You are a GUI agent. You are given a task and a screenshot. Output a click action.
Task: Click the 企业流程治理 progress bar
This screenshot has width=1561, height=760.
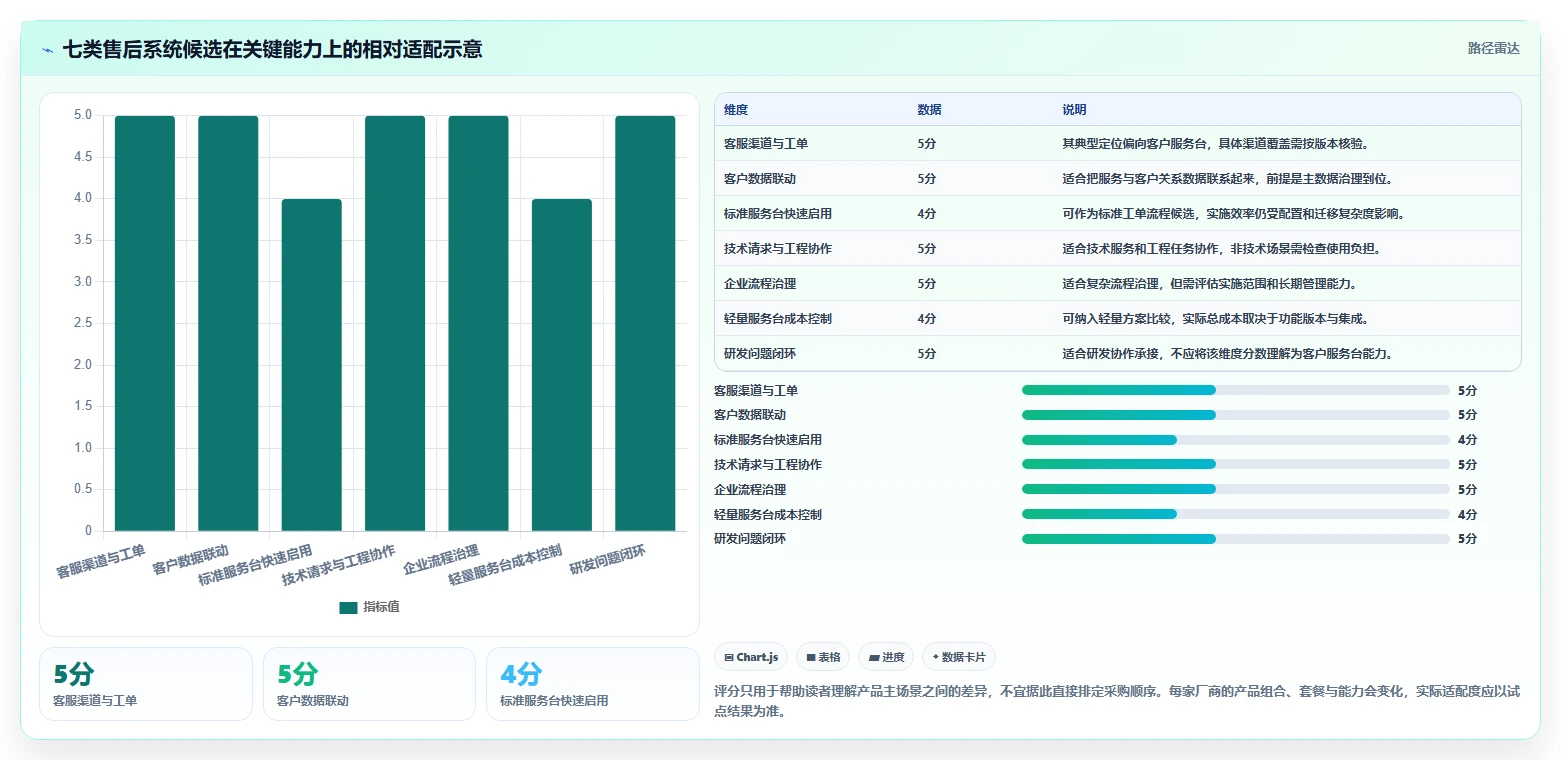[1236, 489]
